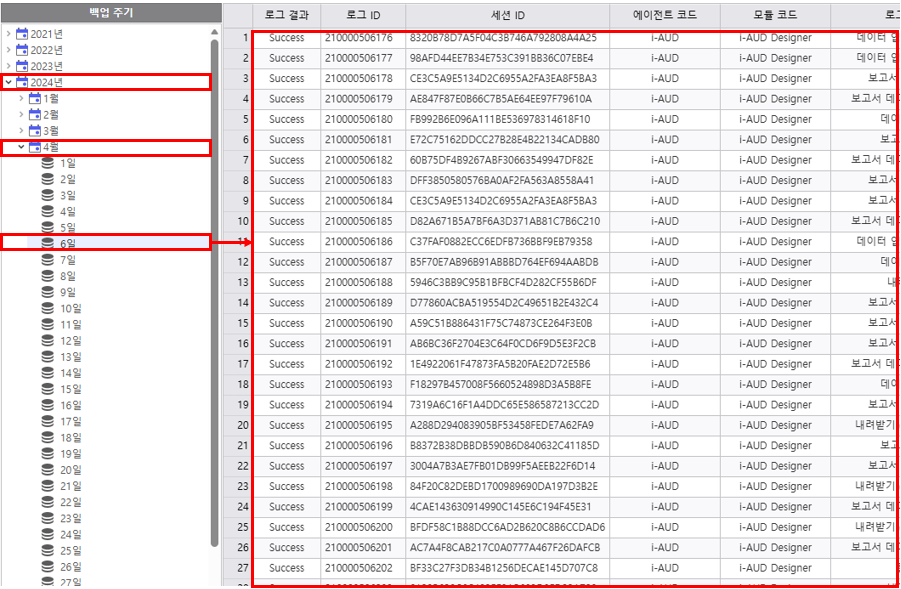Click the 2월 calendar icon
The width and height of the screenshot is (901, 589).
coord(35,114)
